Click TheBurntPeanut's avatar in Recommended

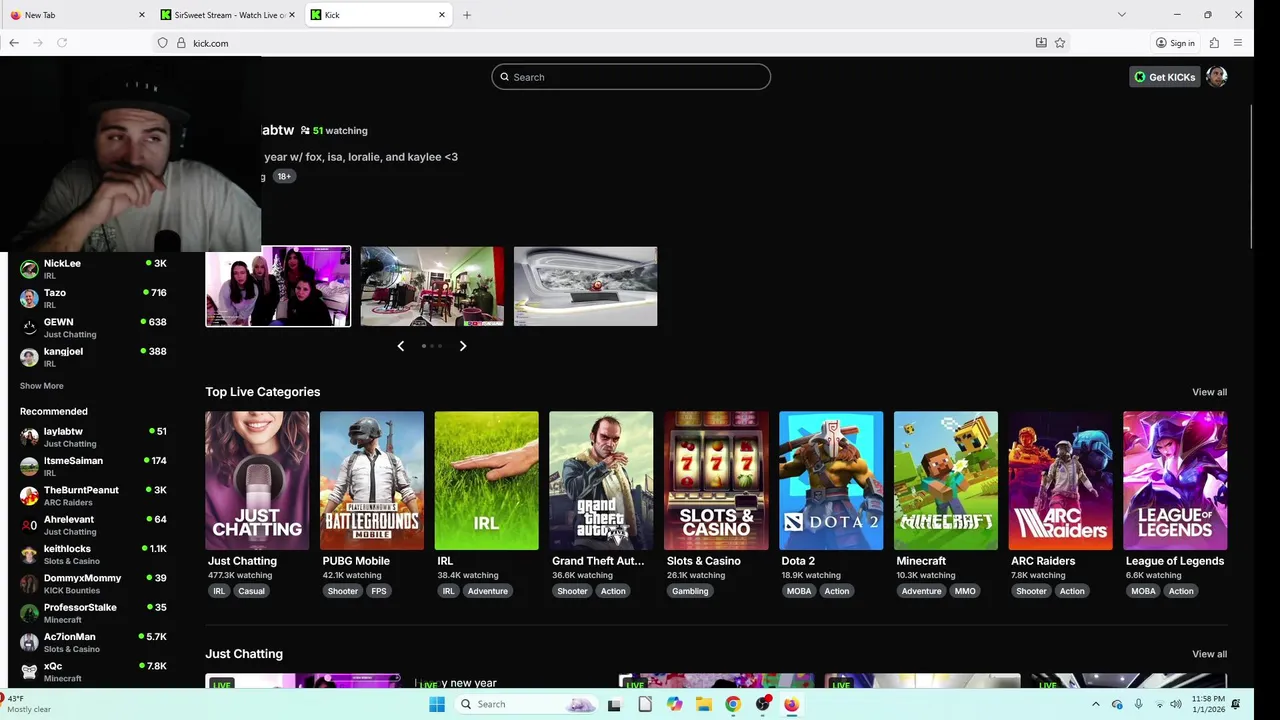(x=29, y=496)
